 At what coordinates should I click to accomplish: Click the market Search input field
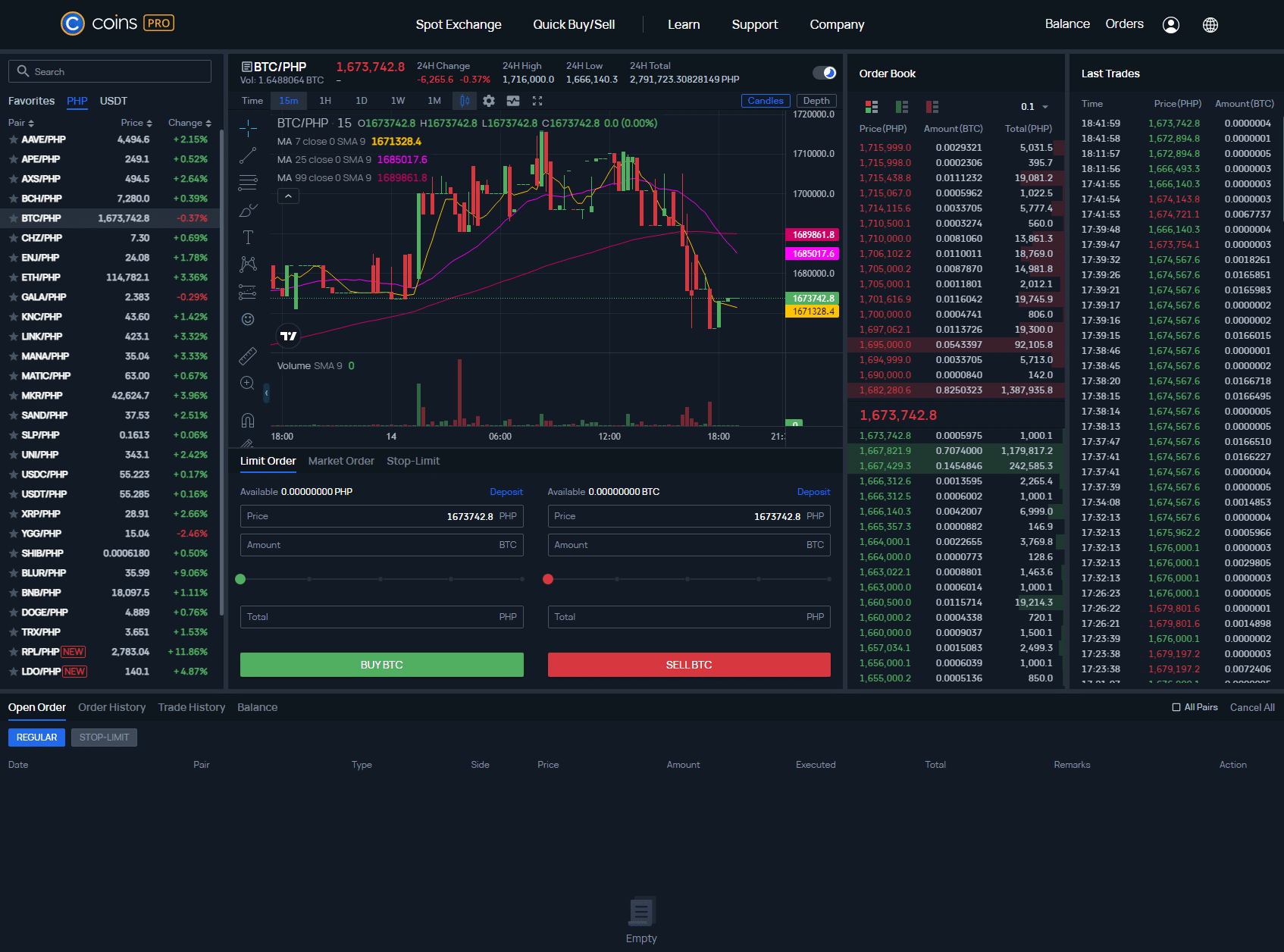[110, 71]
